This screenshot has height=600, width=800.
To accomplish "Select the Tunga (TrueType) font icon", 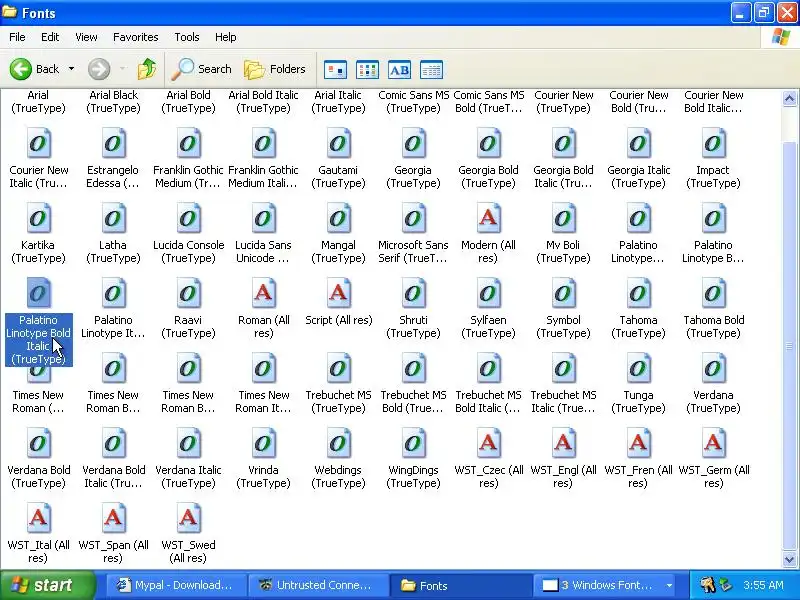I will pyautogui.click(x=638, y=368).
